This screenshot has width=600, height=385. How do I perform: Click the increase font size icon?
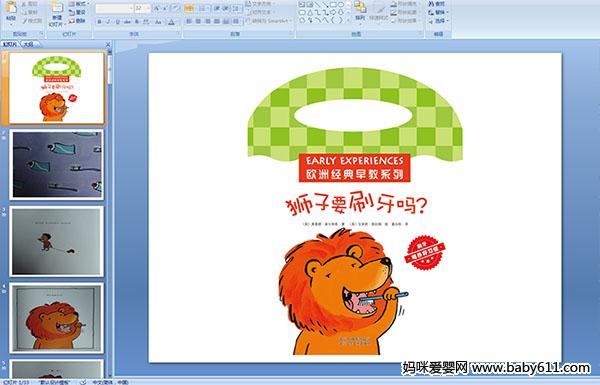157,8
